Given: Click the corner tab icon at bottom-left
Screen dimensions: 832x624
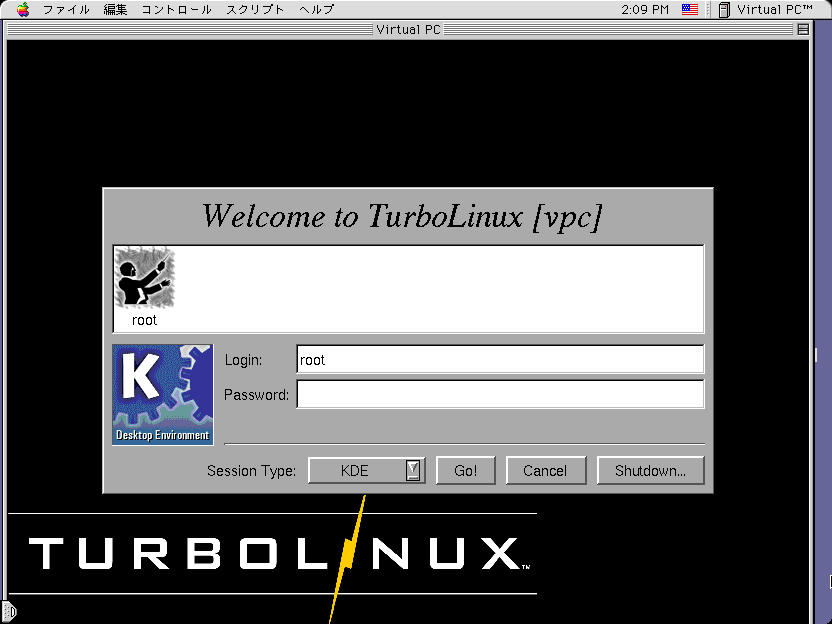Looking at the screenshot, I should coord(9,612).
